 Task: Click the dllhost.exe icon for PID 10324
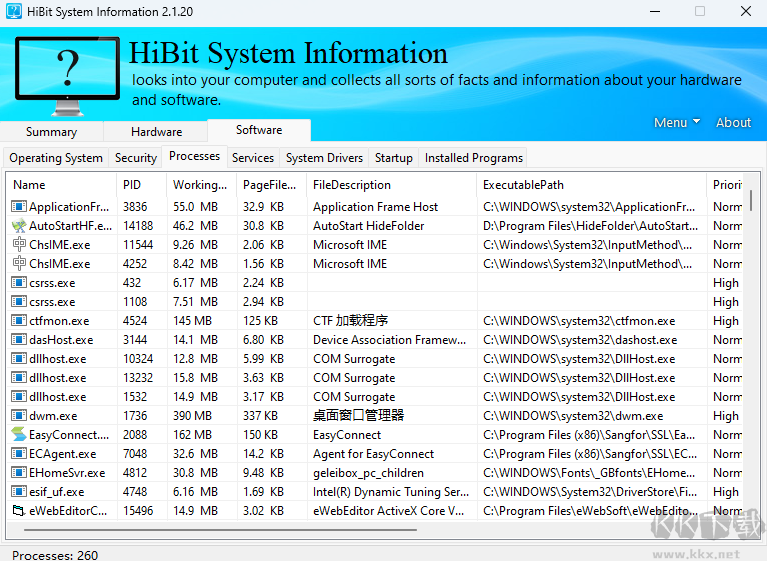tap(19, 359)
